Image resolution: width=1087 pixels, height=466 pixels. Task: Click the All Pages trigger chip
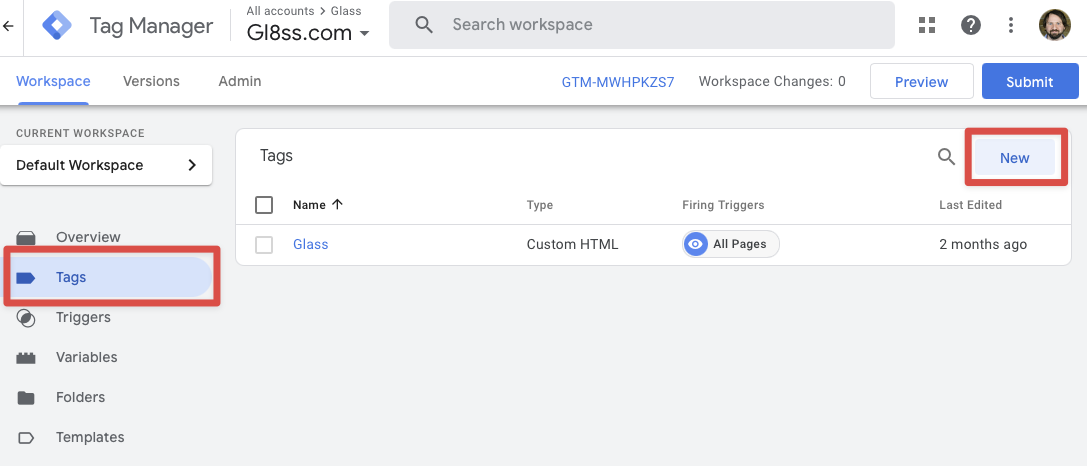pyautogui.click(x=731, y=244)
